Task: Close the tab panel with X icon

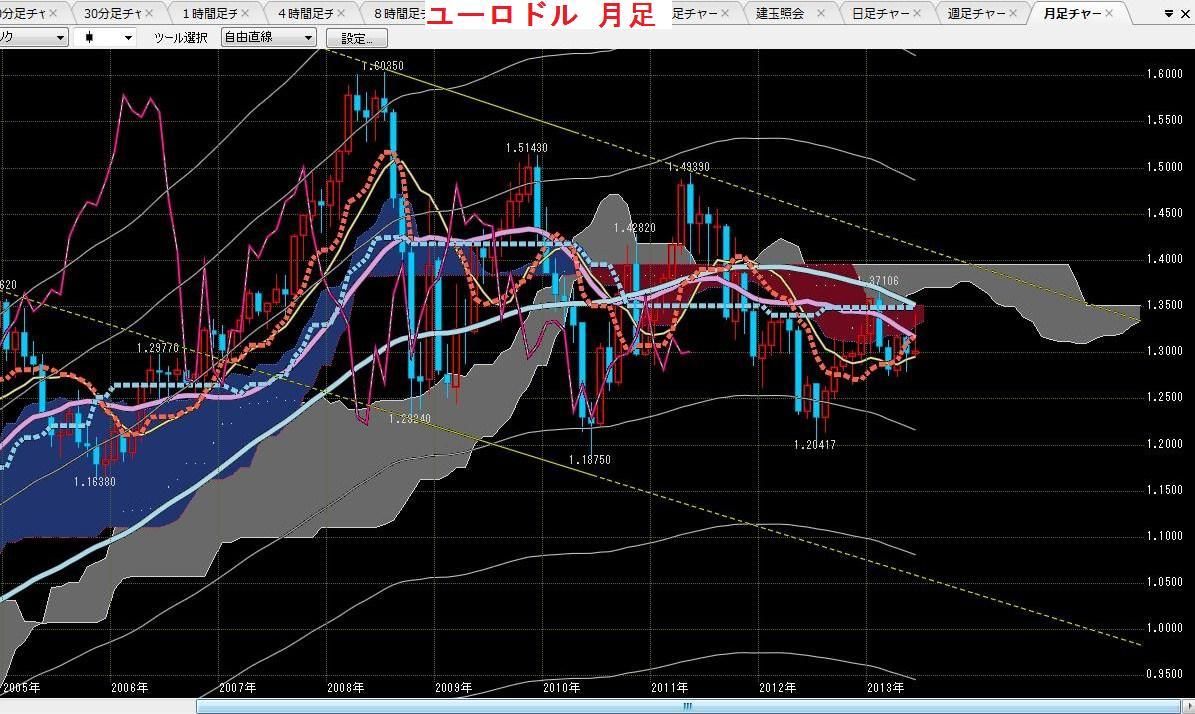Action: [x=1185, y=14]
